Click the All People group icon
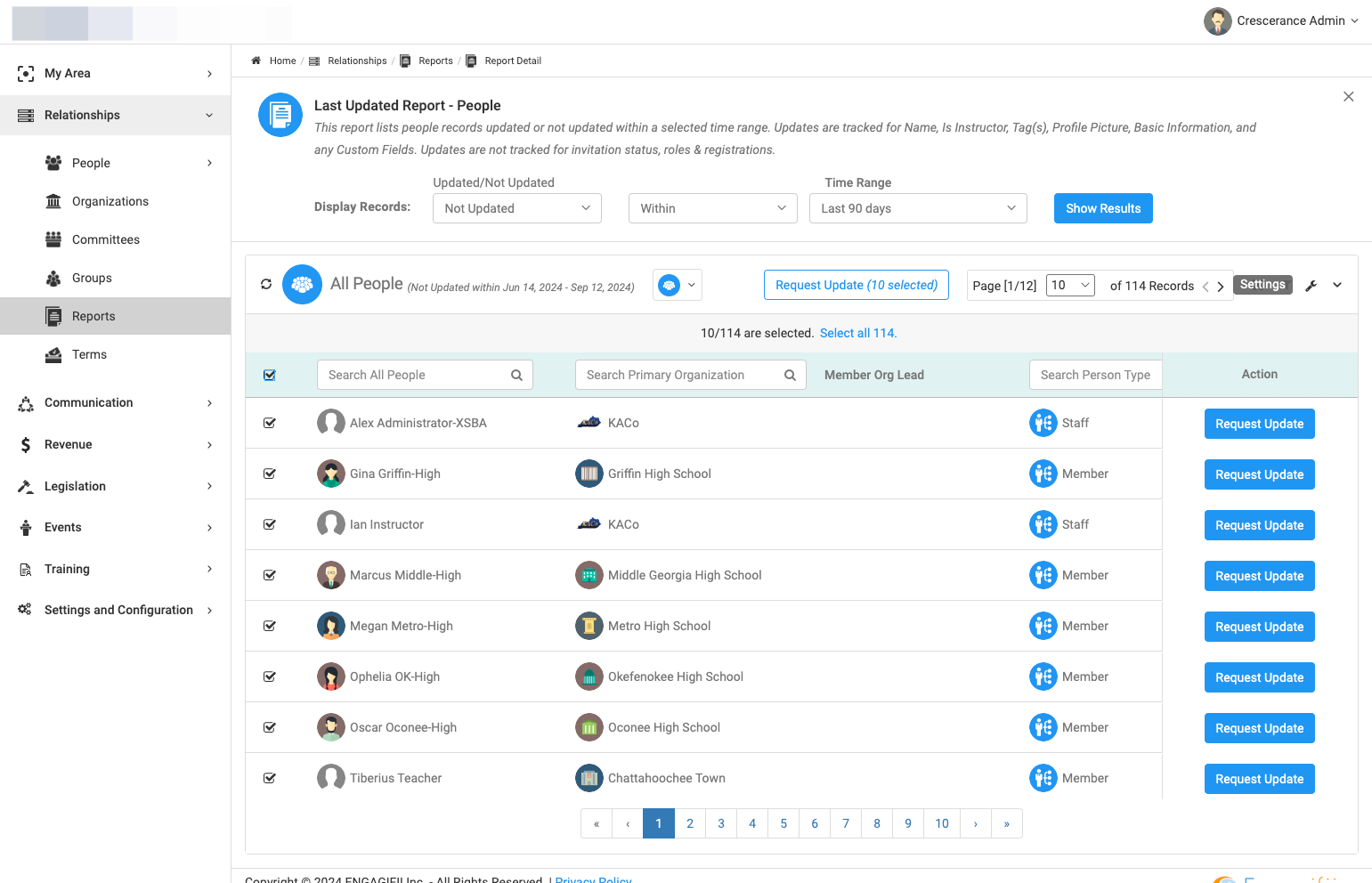1372x883 pixels. pyautogui.click(x=302, y=285)
